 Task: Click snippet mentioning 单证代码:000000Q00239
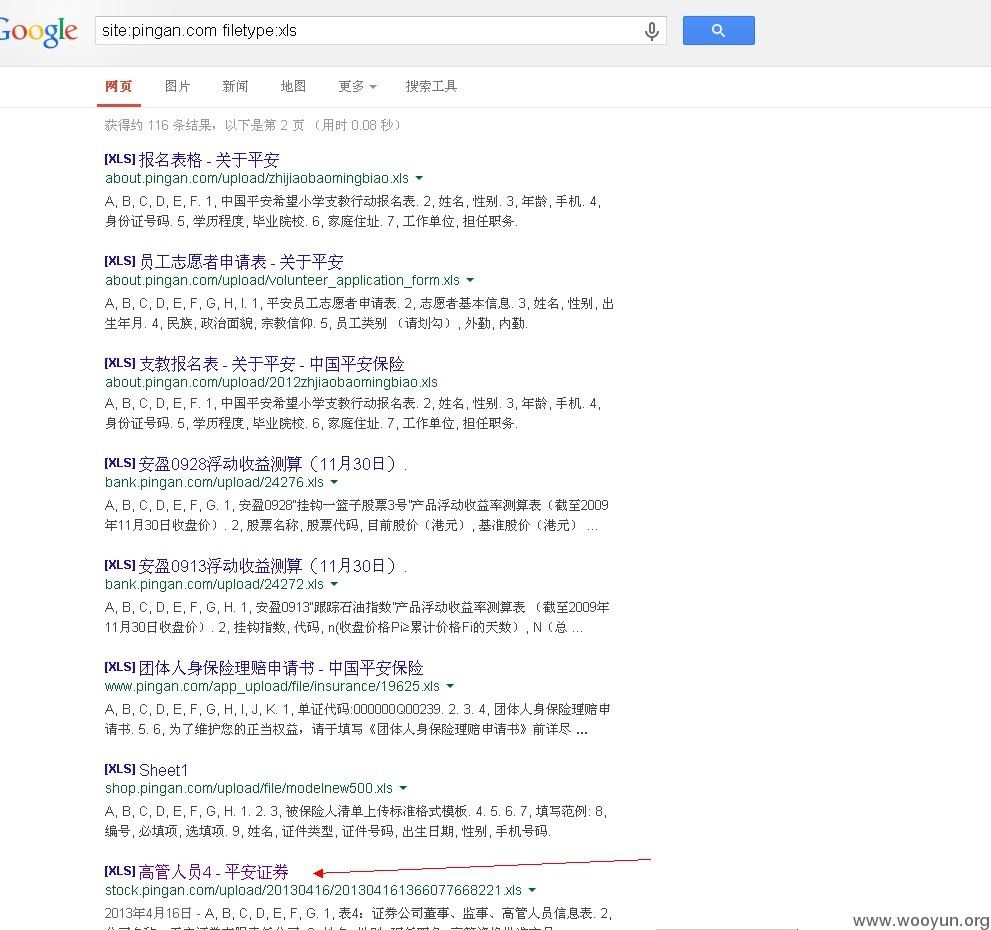358,719
